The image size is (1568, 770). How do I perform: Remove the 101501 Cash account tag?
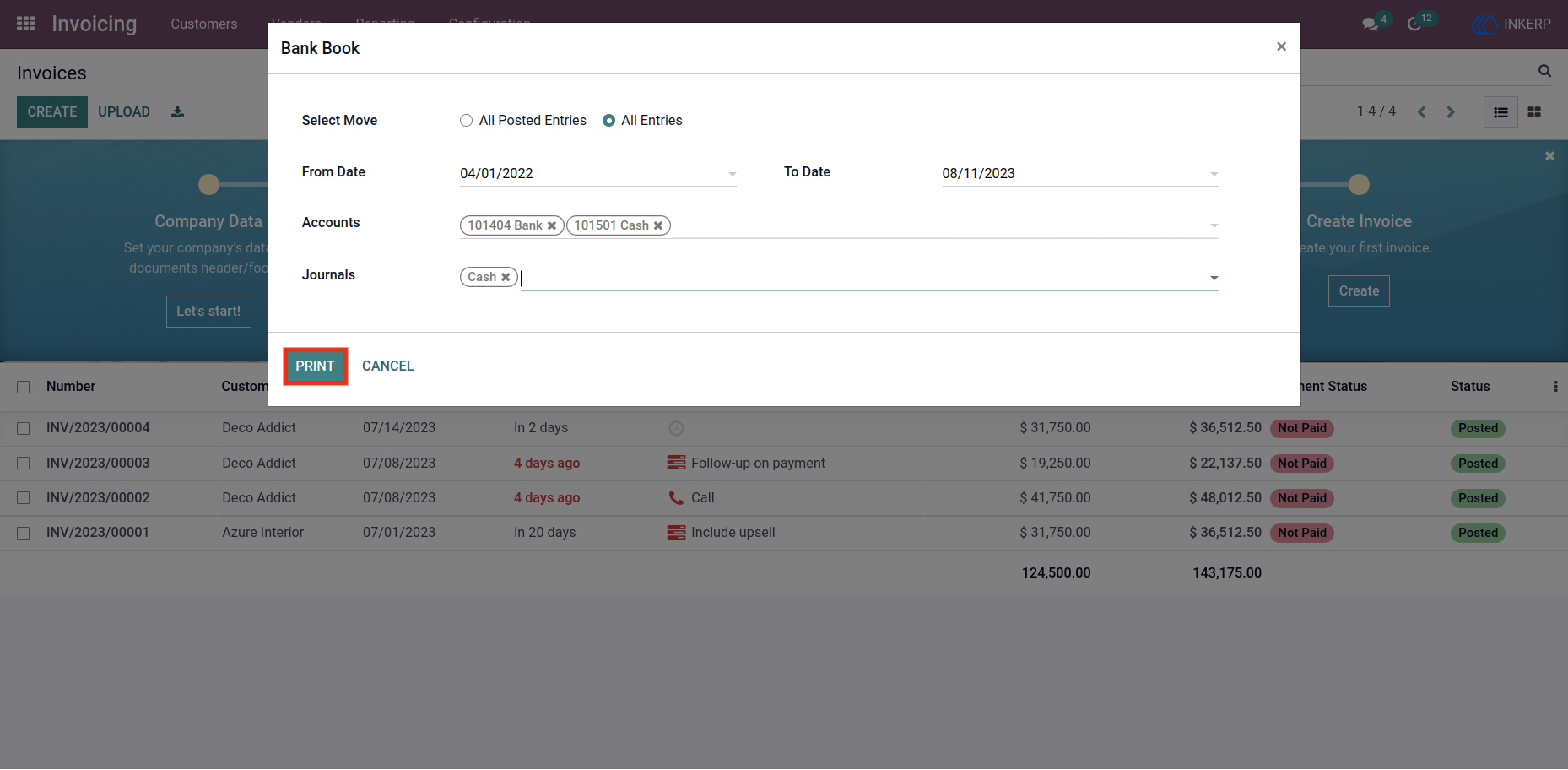pos(658,225)
